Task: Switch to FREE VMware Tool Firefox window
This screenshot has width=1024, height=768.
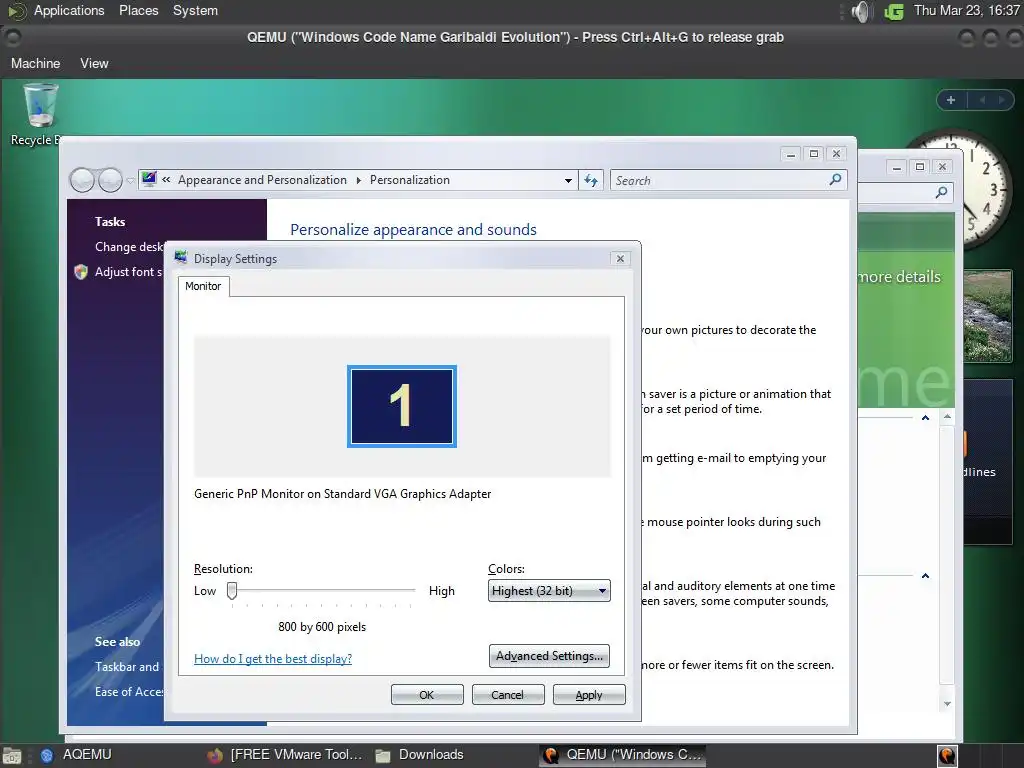Action: tap(285, 755)
